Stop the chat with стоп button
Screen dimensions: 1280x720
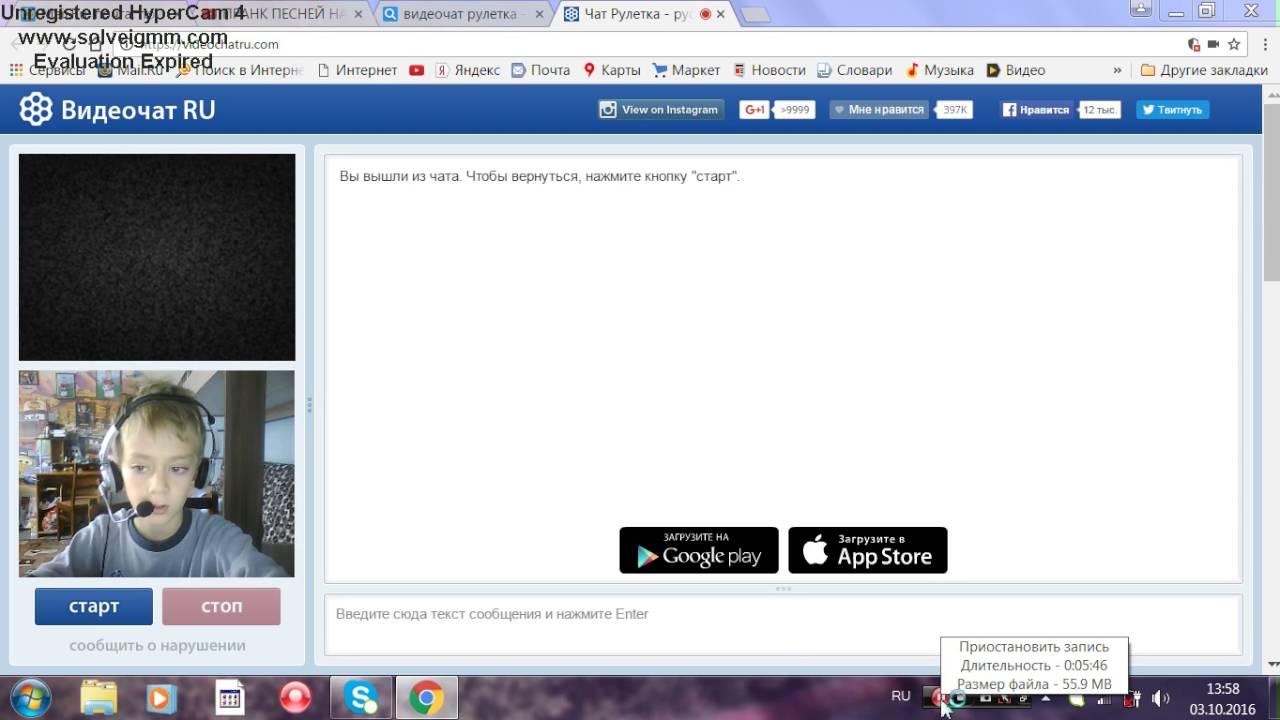(221, 606)
